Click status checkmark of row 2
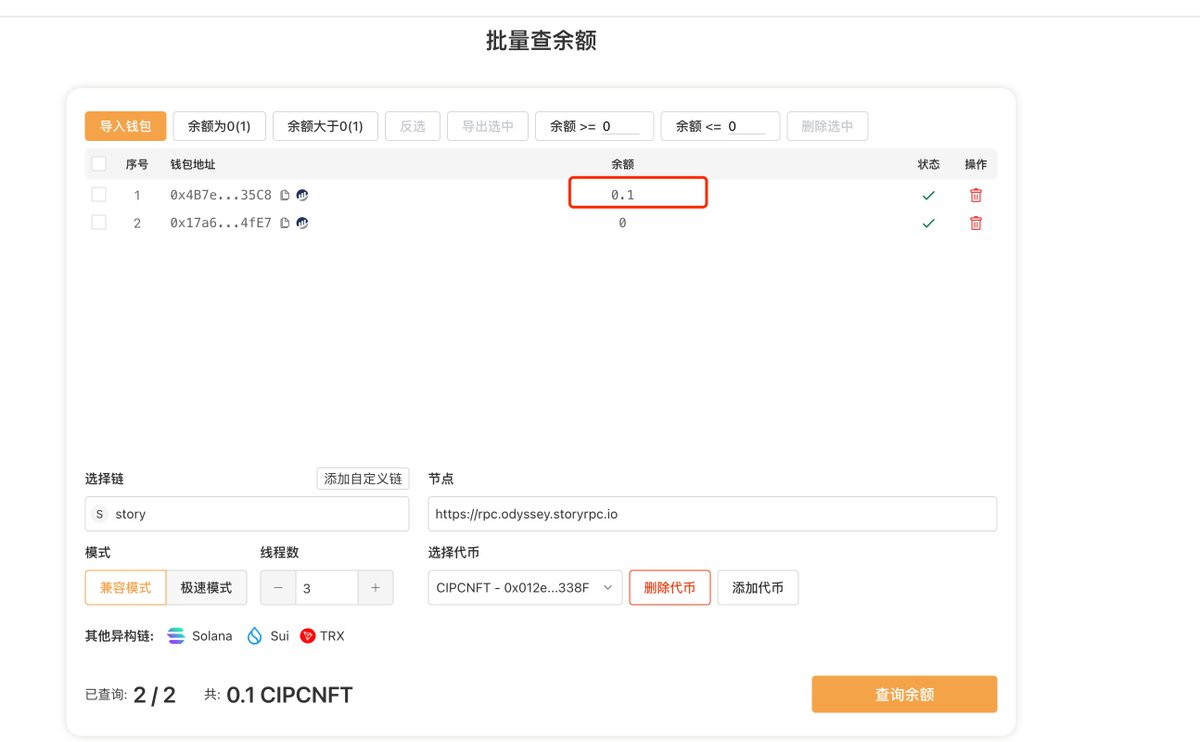Viewport: 1200px width, 742px height. [x=929, y=223]
